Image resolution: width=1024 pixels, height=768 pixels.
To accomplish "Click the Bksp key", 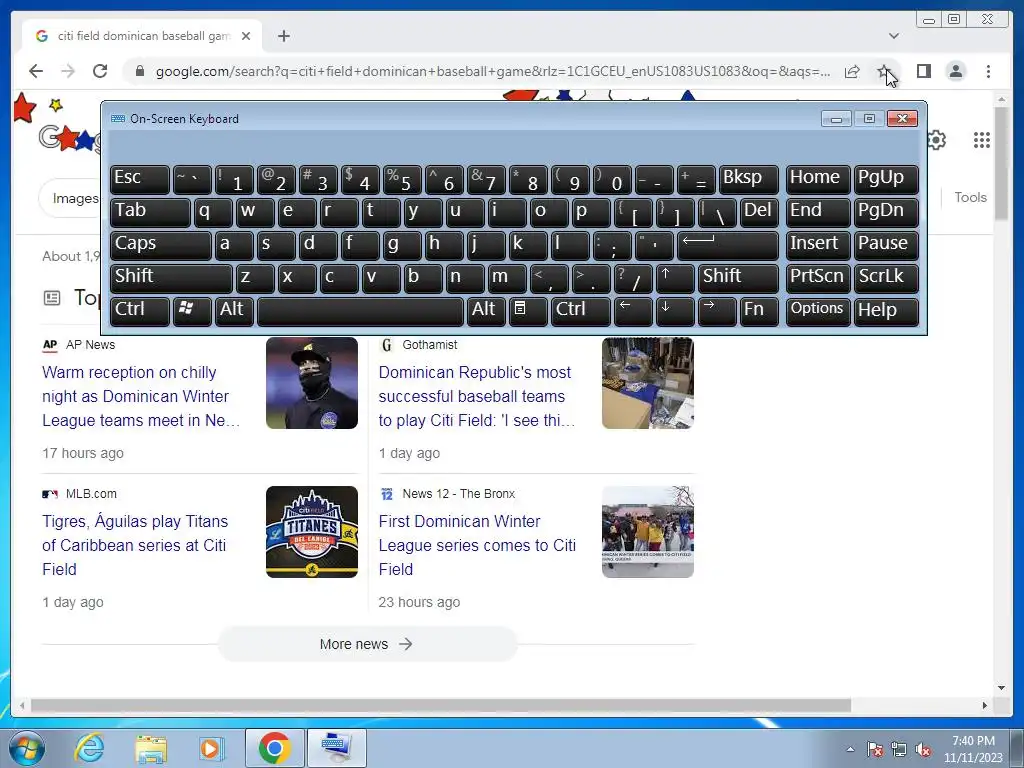I will tap(748, 179).
